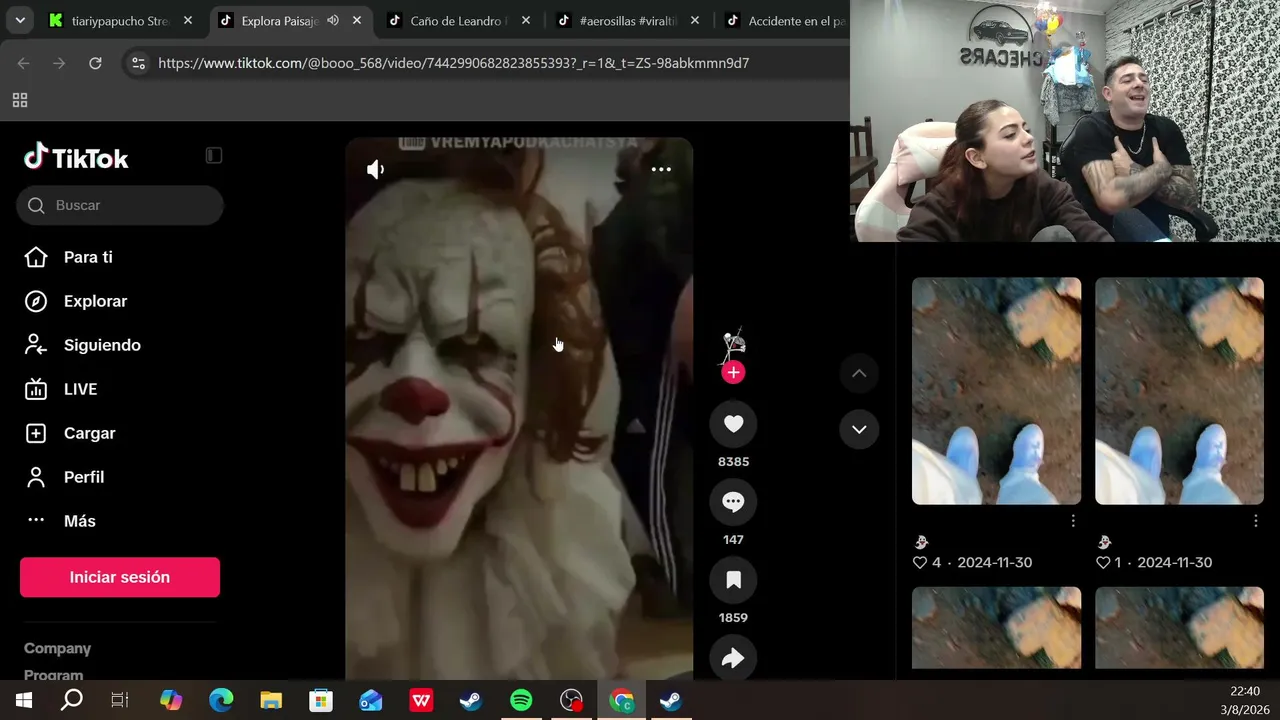Close the Explora Paisaje tab
Screen dimensions: 1280x720
(357, 20)
